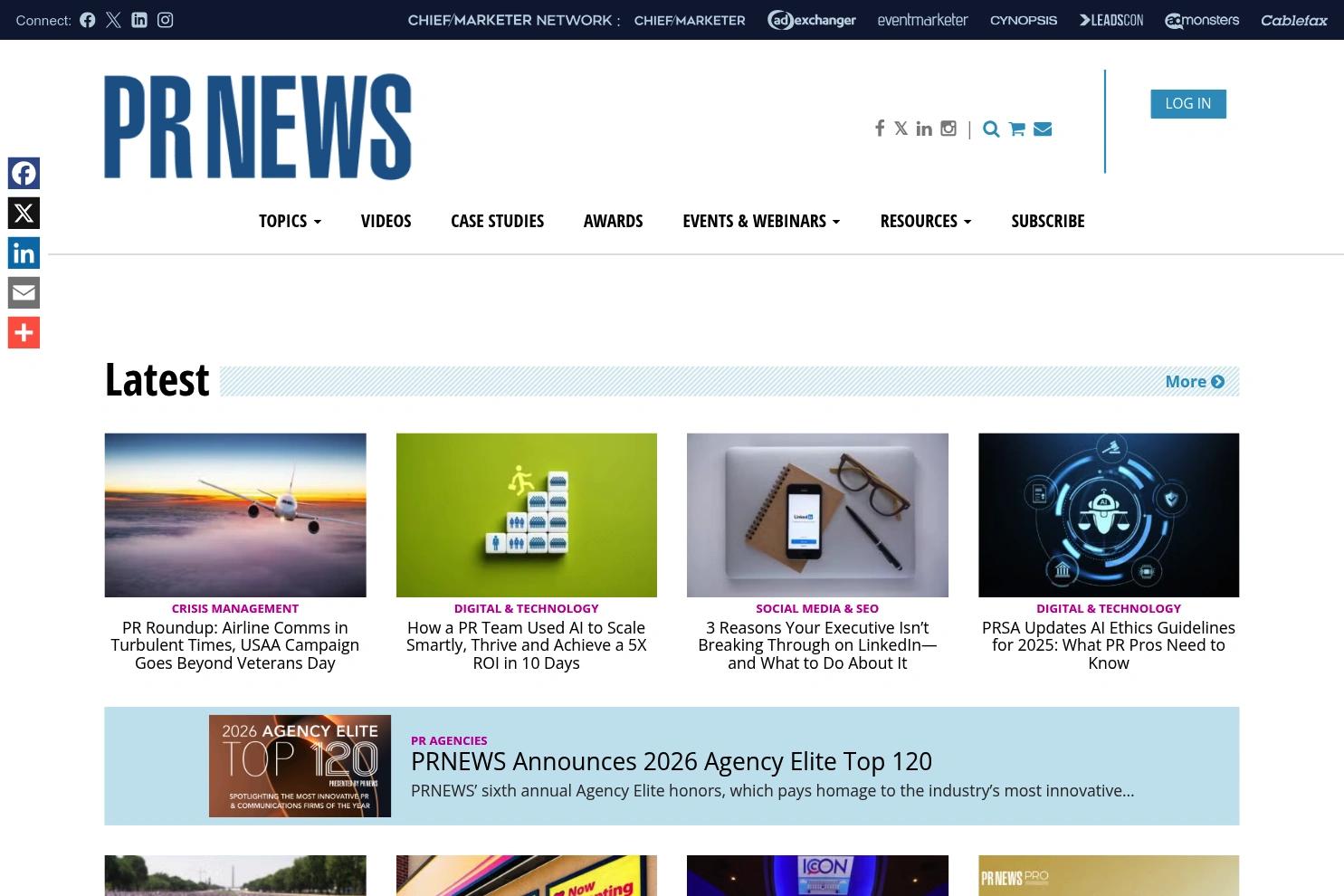Screen dimensions: 1344x896
Task: Open the search icon in the header
Action: tap(991, 129)
